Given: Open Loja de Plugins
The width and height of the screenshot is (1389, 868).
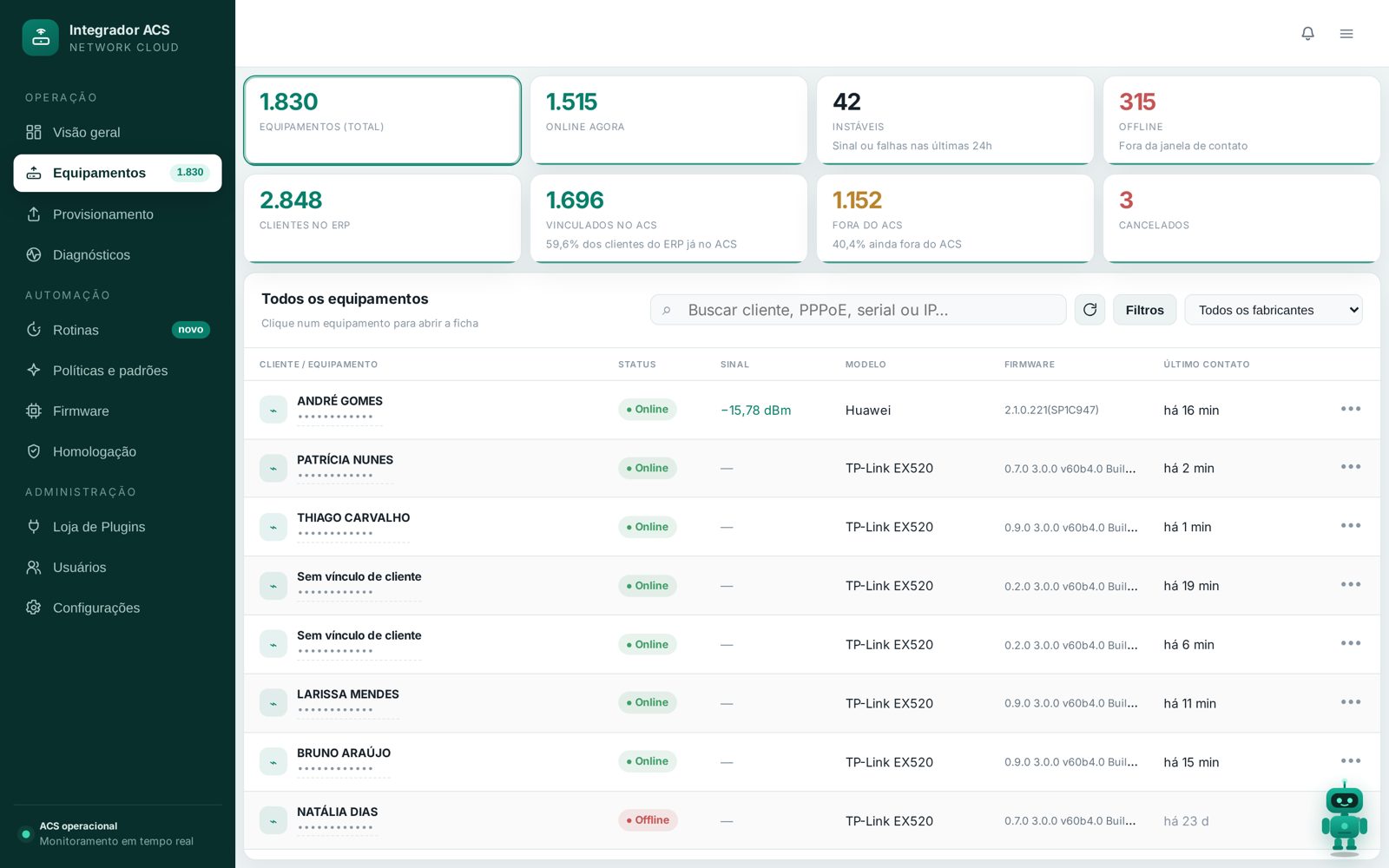Looking at the screenshot, I should (x=117, y=527).
